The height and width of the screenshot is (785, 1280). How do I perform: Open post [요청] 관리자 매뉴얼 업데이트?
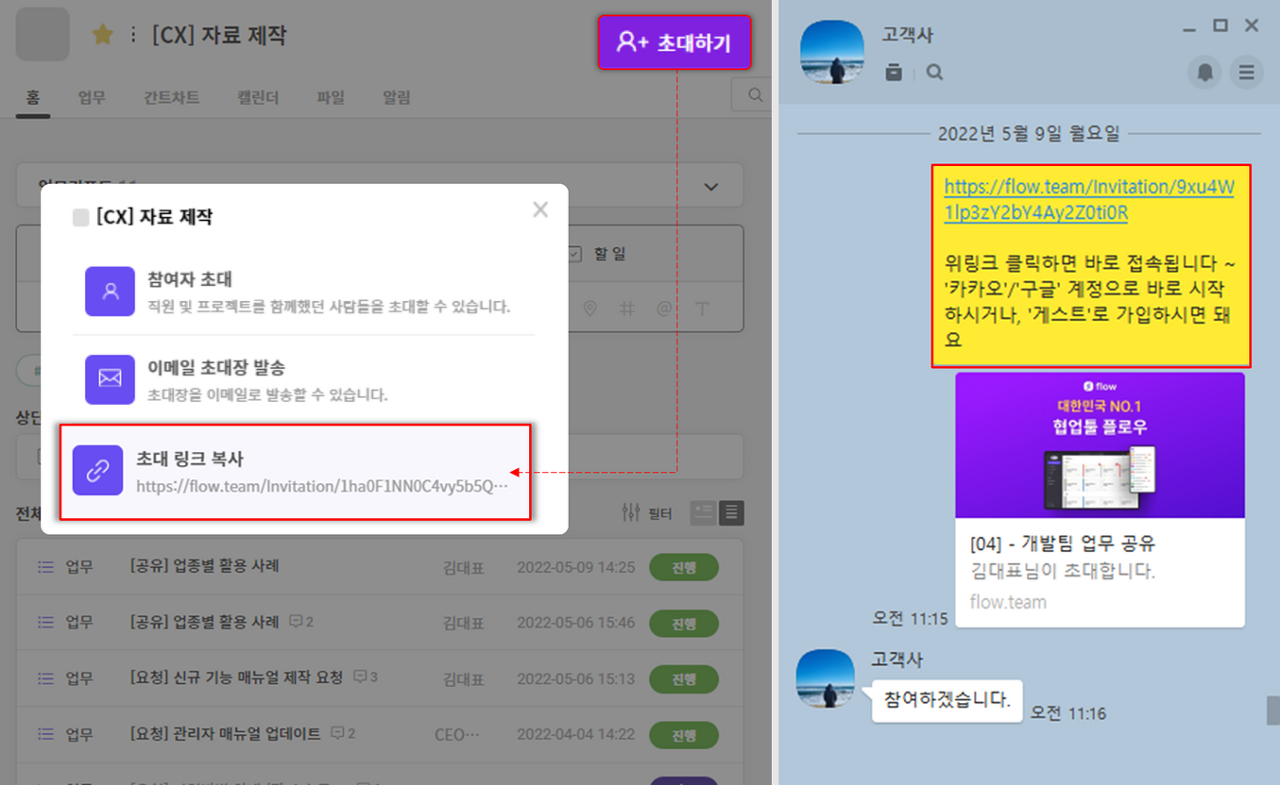point(226,734)
